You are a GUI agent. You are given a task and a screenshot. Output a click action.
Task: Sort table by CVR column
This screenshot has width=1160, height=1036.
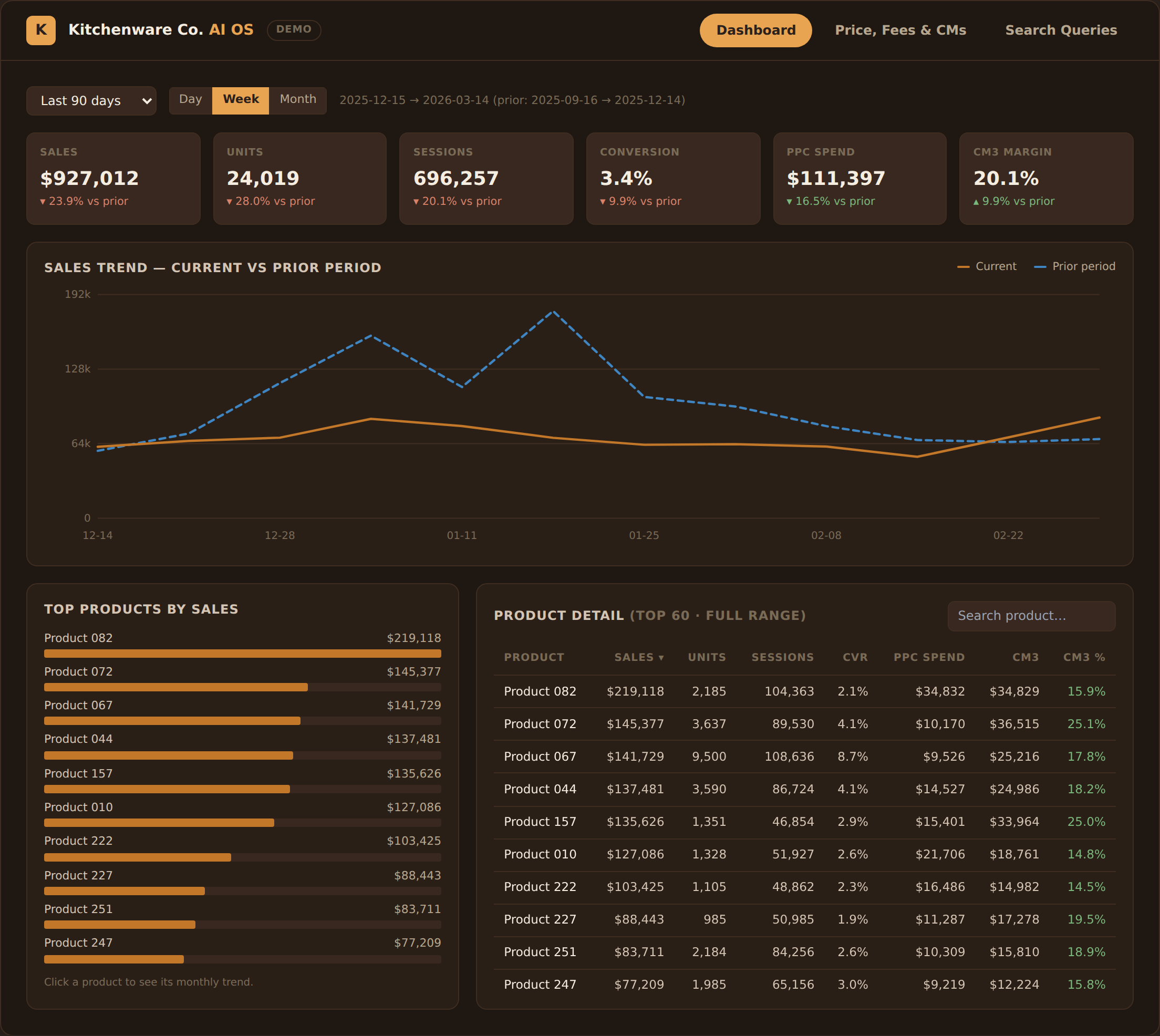point(855,657)
